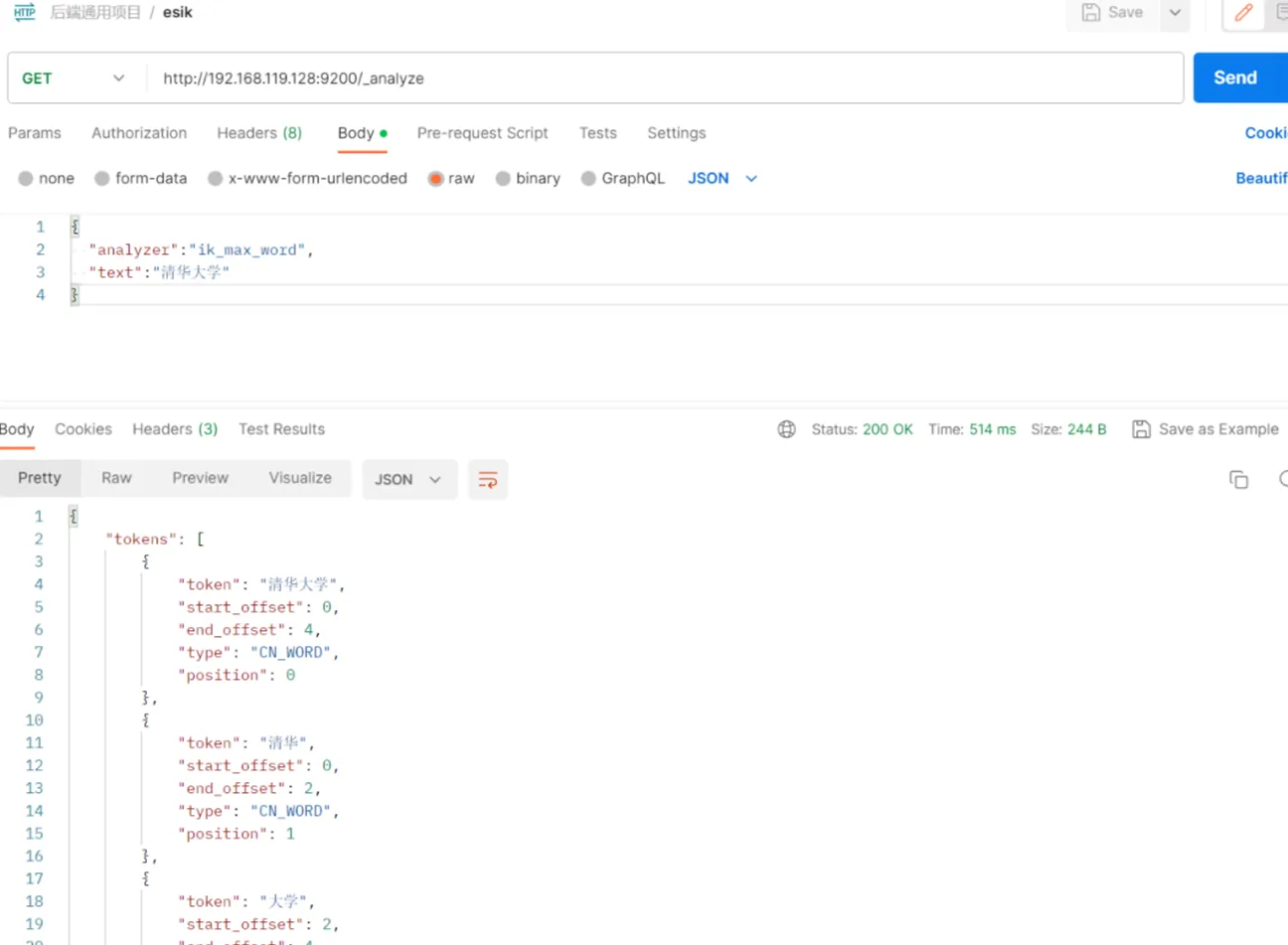The height and width of the screenshot is (945, 1288).
Task: Click the Cookies link on right
Action: tap(1266, 133)
